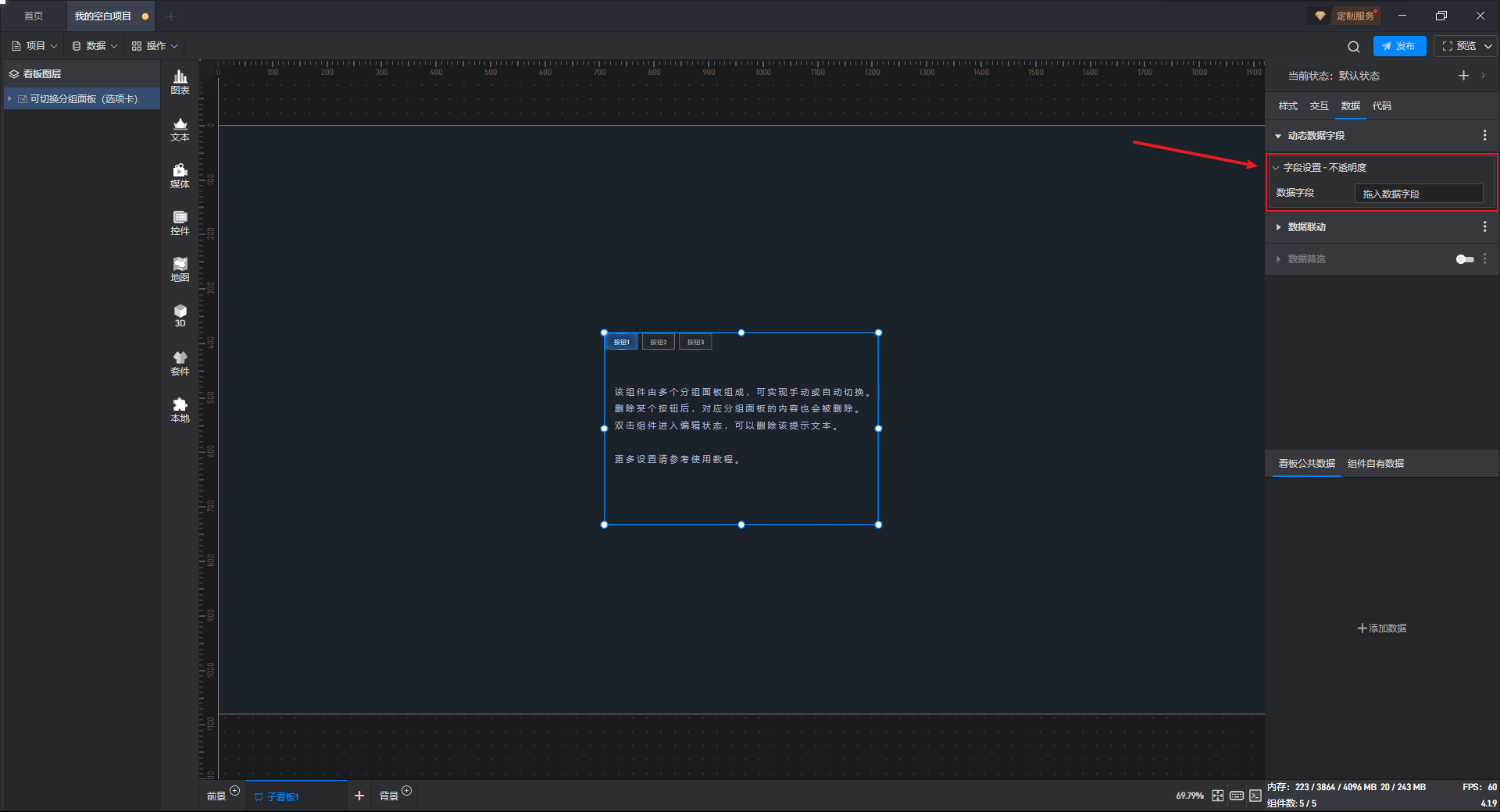Click the search magnifier icon

1354,47
